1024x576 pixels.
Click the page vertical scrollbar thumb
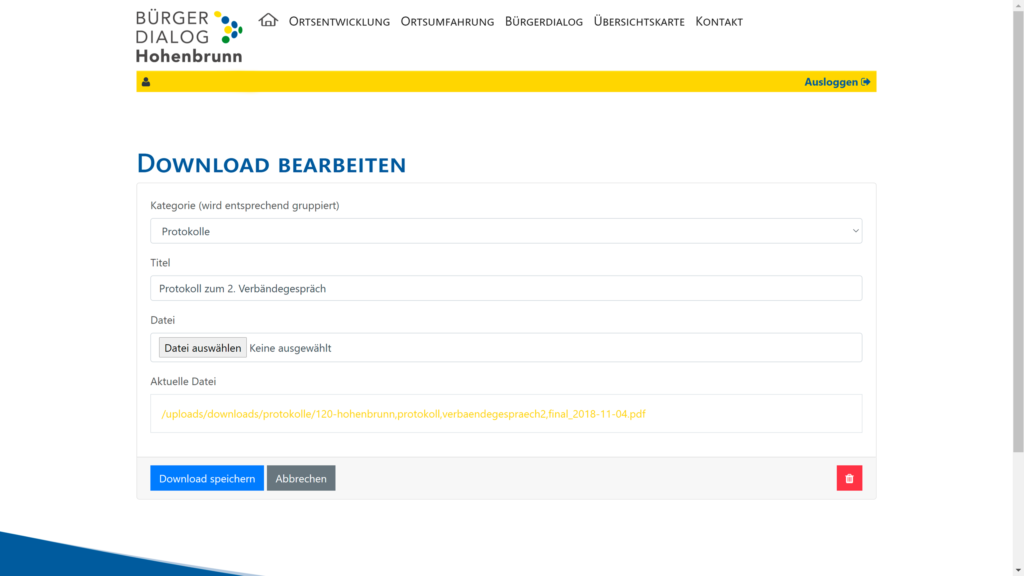click(1018, 230)
